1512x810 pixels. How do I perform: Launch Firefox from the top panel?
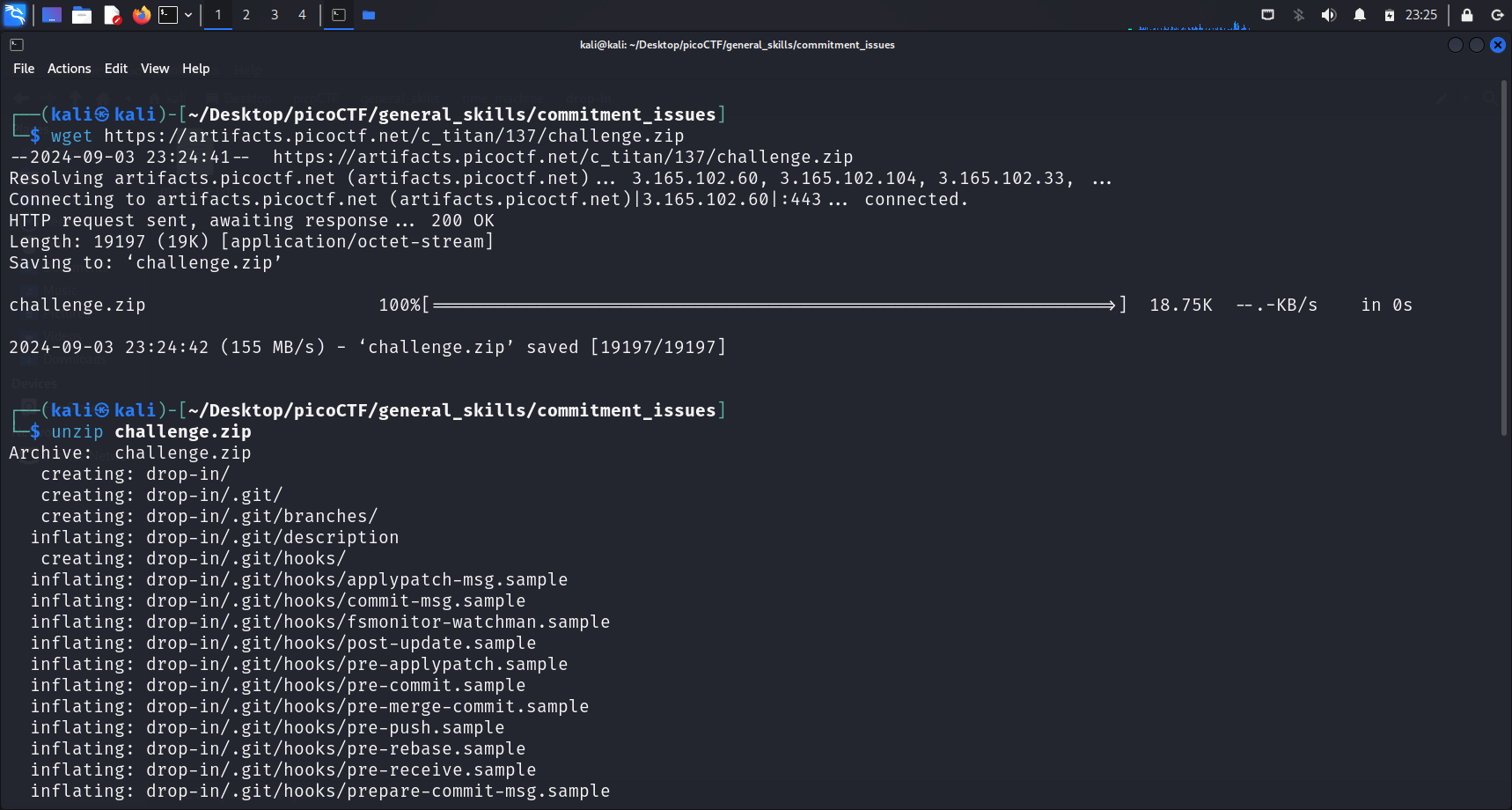tap(141, 15)
